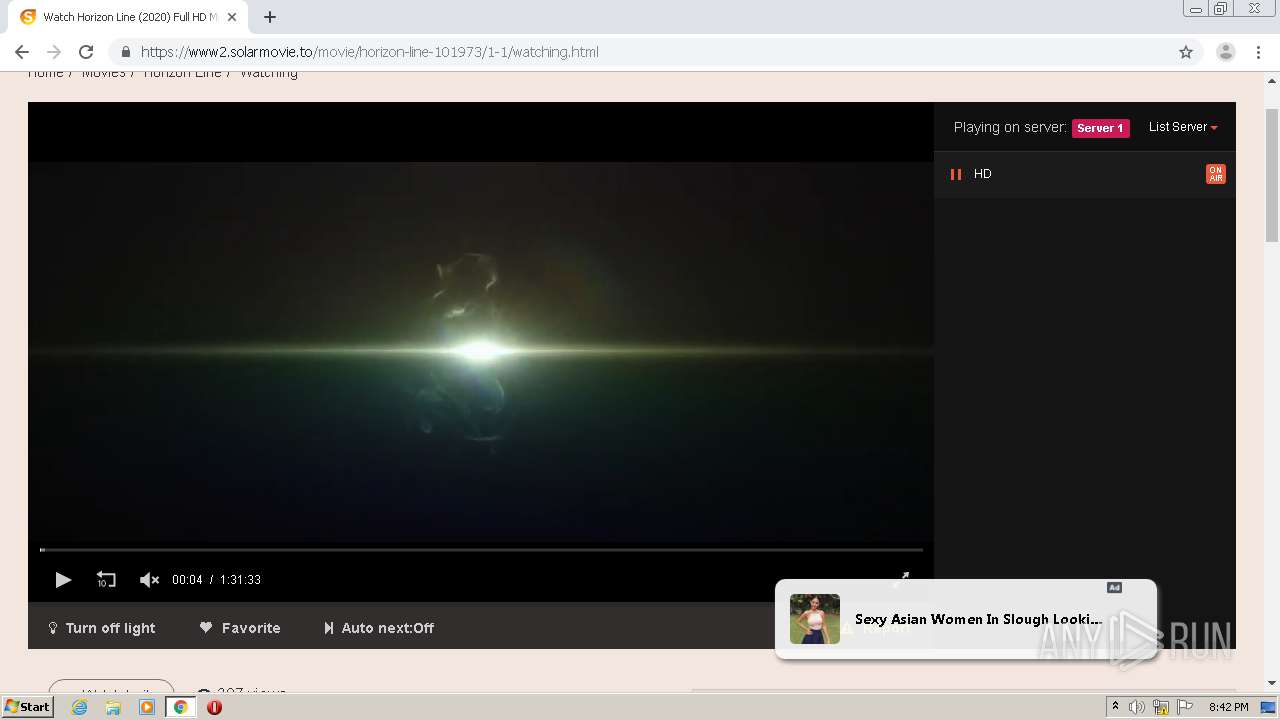Bookmark this page with star

[1186, 52]
